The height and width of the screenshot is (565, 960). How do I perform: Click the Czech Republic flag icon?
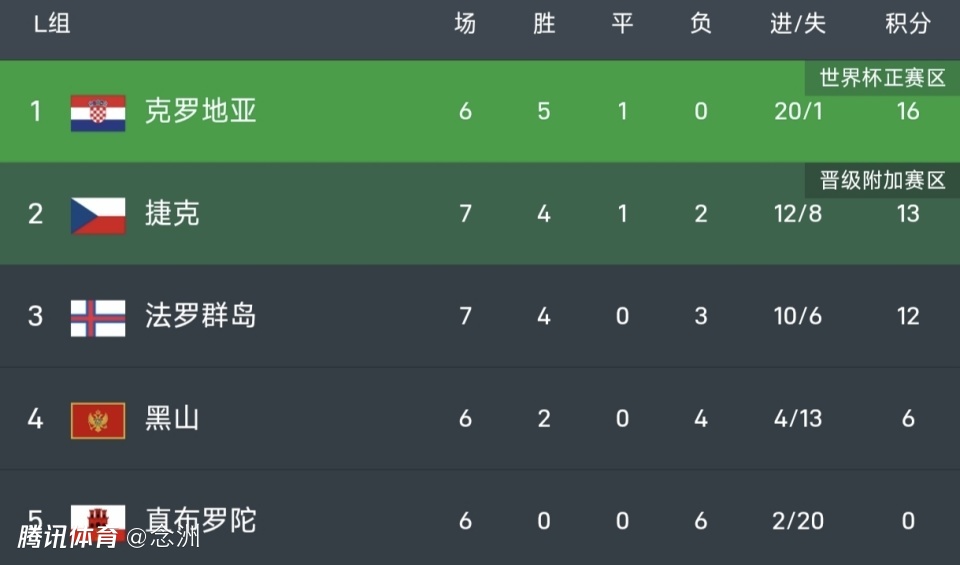[98, 214]
